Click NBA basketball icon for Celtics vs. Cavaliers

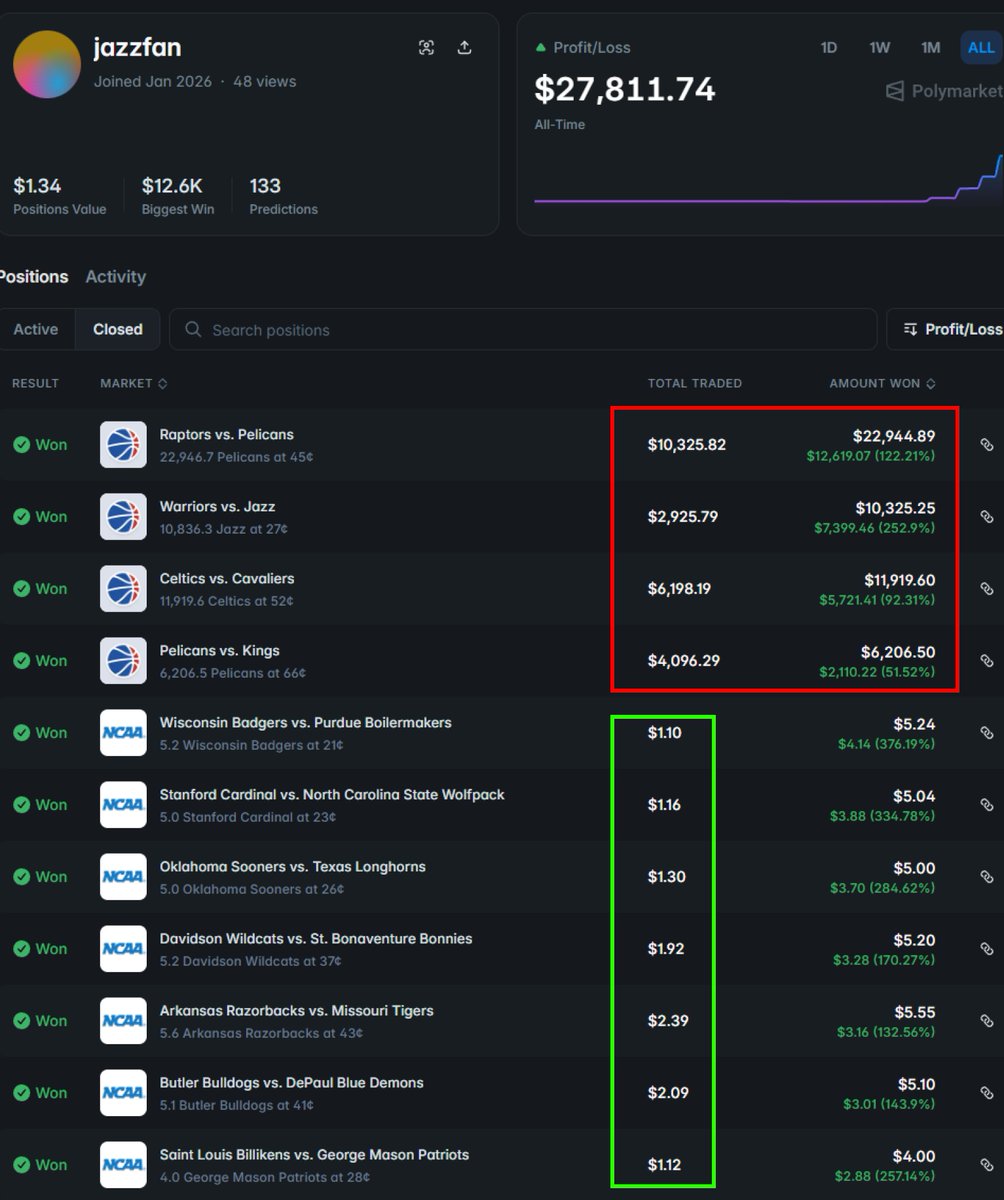pos(123,589)
